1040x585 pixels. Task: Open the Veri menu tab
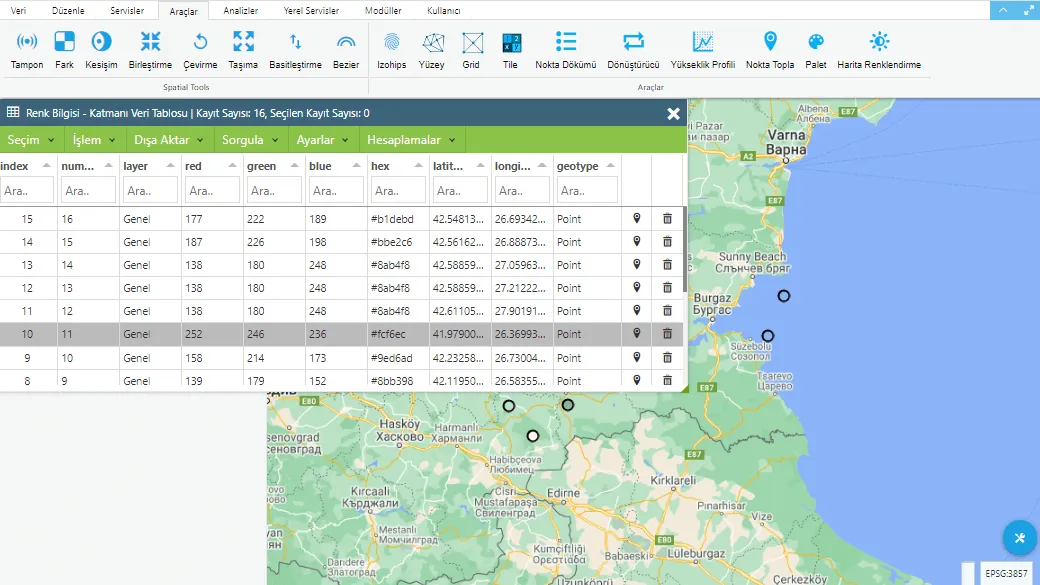[x=19, y=11]
